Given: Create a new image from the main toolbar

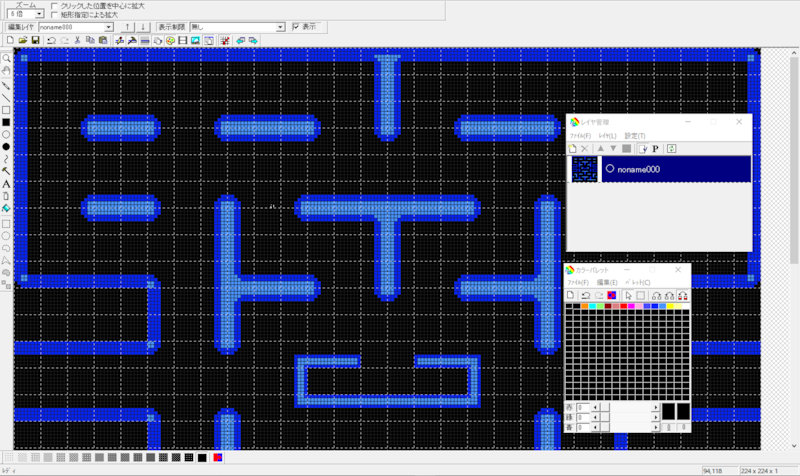Looking at the screenshot, I should pos(10,40).
